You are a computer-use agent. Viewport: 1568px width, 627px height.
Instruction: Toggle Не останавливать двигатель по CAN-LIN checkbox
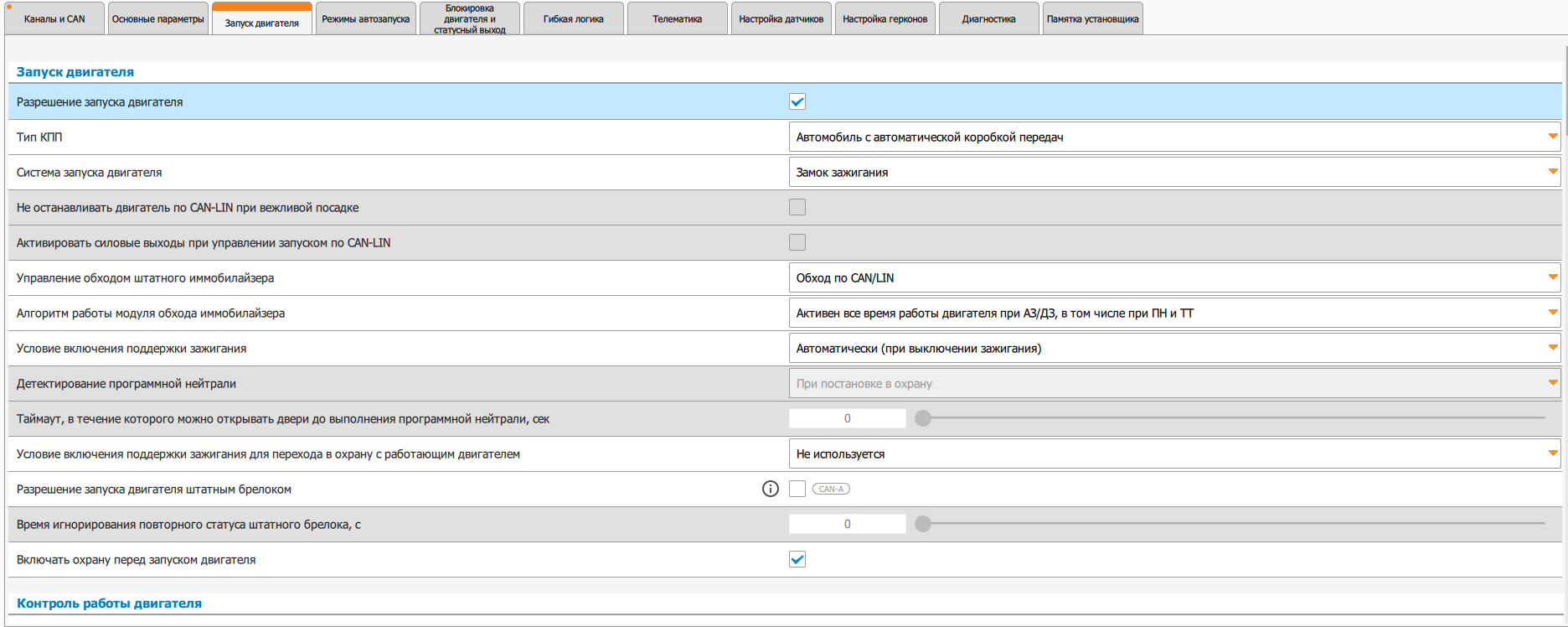[x=797, y=207]
